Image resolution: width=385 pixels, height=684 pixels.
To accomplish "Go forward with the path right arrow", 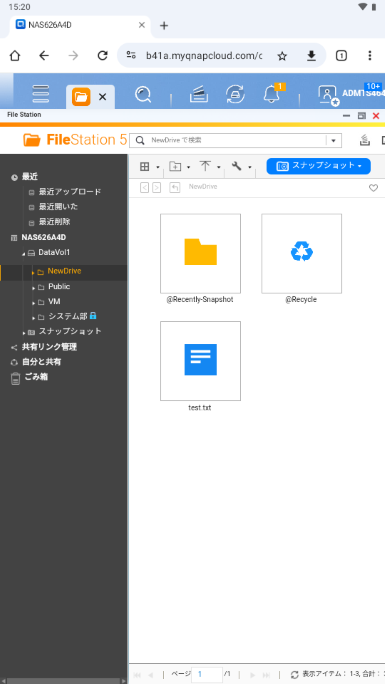I will [x=157, y=188].
